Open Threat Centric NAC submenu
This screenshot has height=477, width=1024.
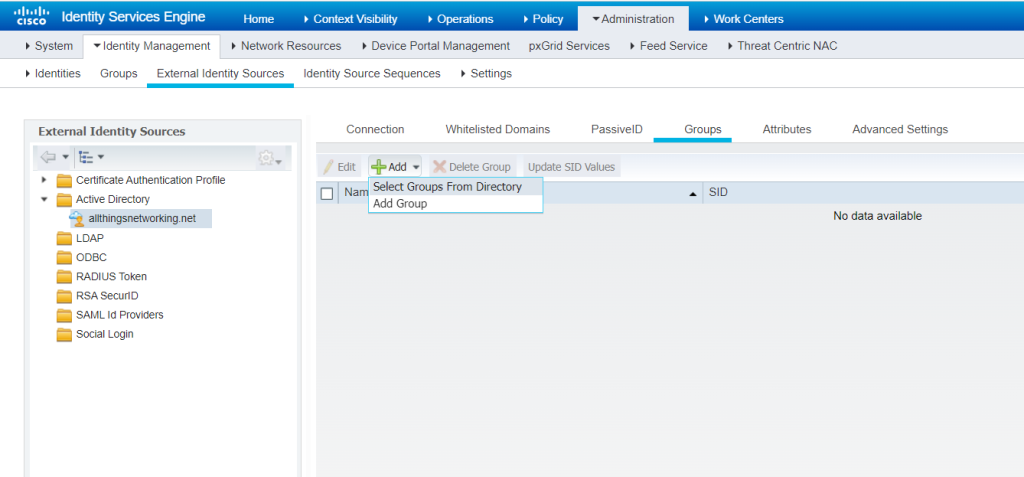[x=782, y=46]
